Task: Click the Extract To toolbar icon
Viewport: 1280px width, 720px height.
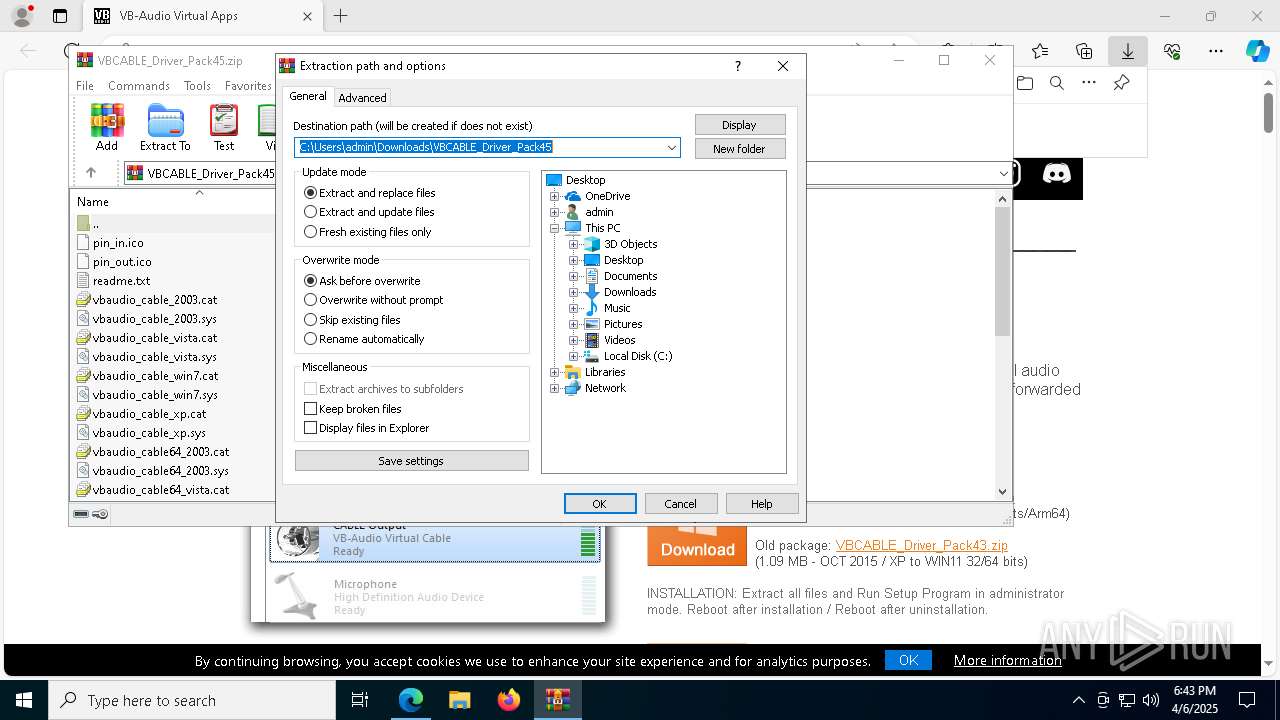Action: [x=165, y=127]
